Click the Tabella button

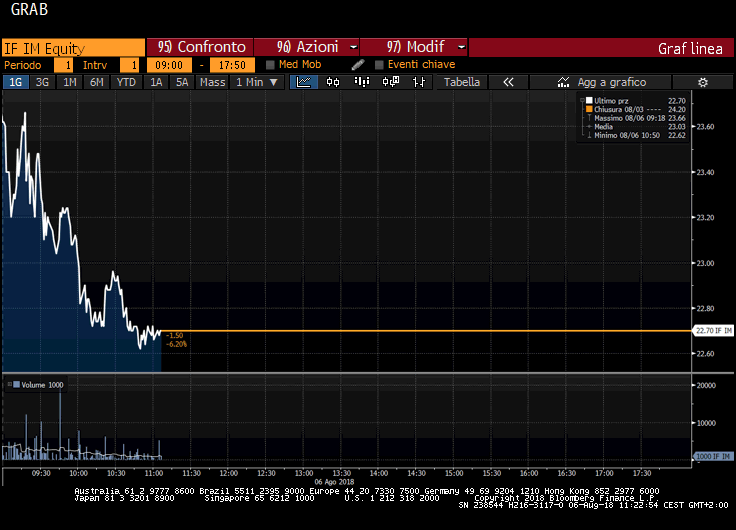pos(462,82)
